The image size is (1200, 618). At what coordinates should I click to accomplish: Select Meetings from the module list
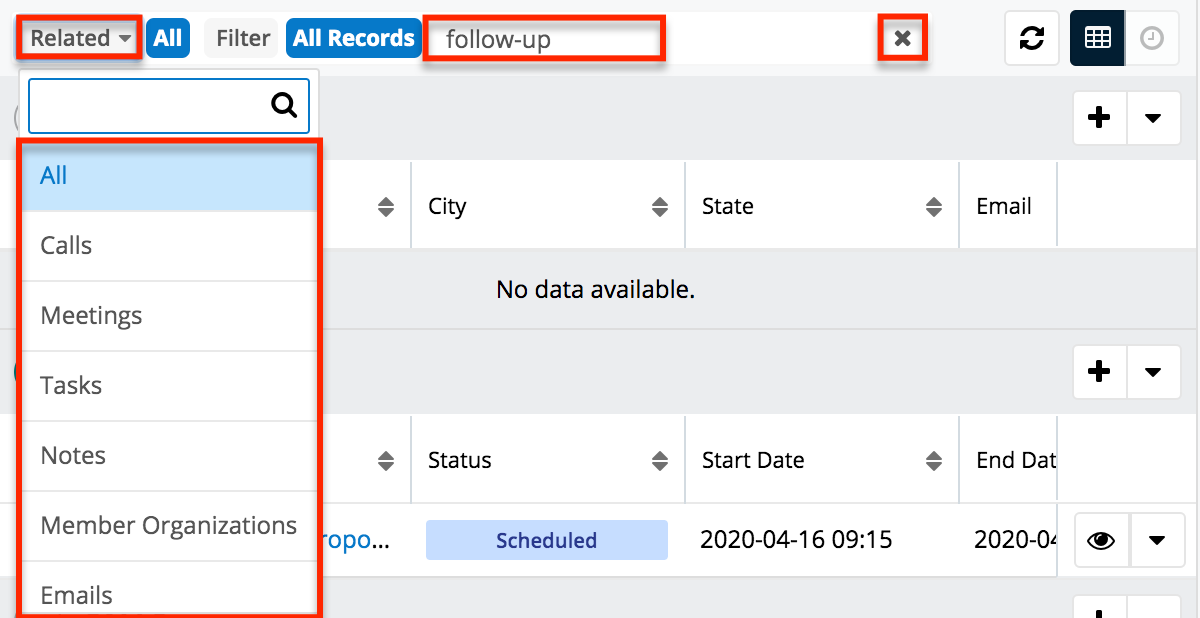pos(91,315)
